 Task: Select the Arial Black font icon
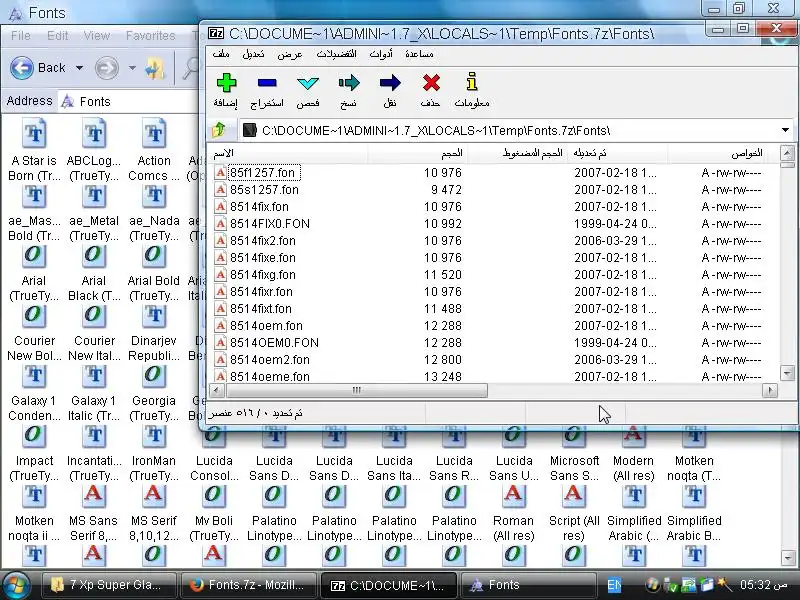click(x=94, y=254)
